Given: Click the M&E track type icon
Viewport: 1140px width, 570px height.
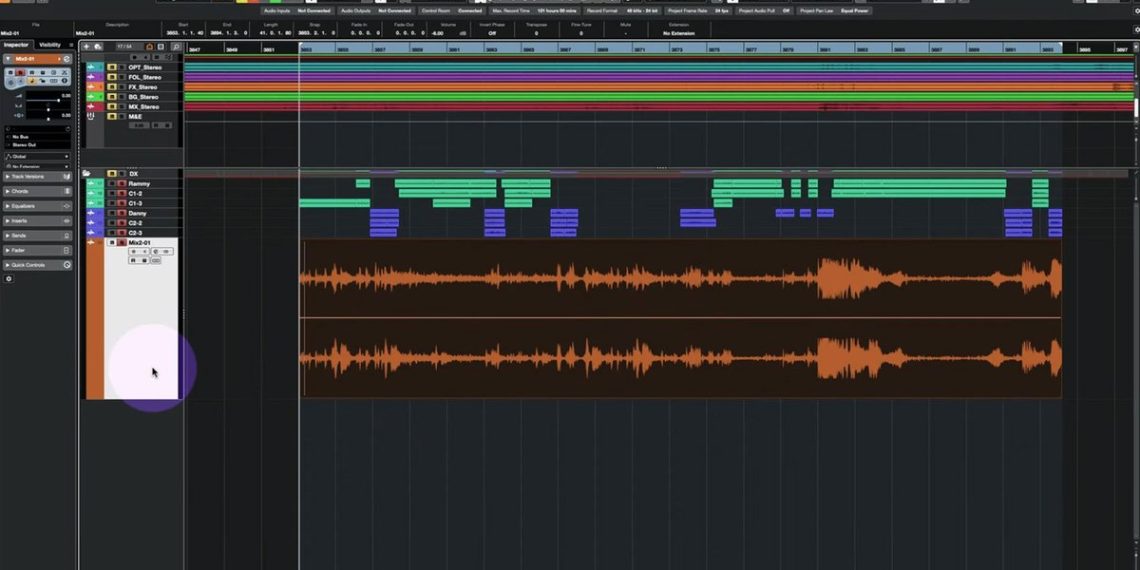Looking at the screenshot, I should pyautogui.click(x=90, y=116).
